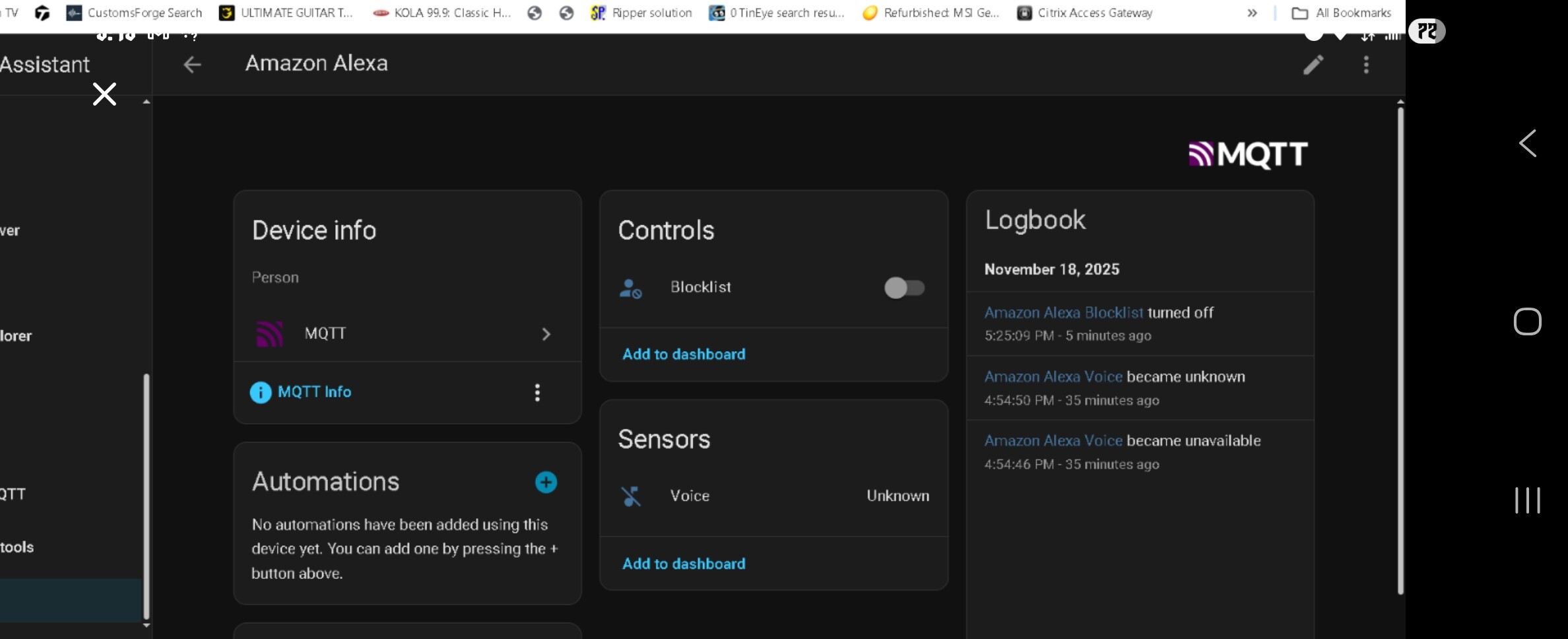This screenshot has width=1568, height=639.
Task: Show more bookmarks with the double chevron
Action: [1252, 13]
